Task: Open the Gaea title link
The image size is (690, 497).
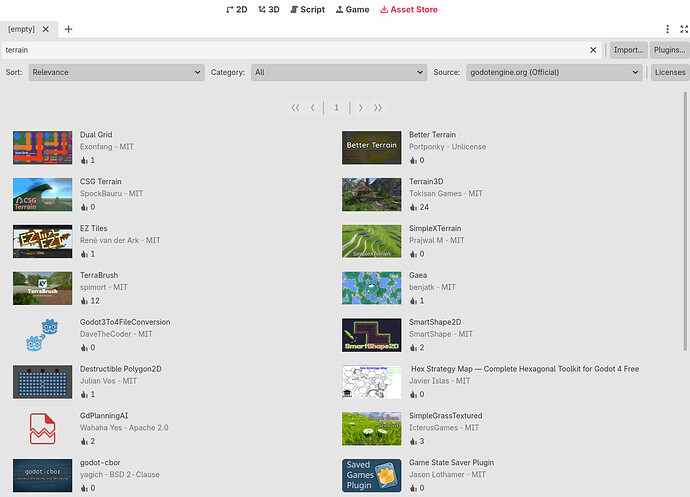Action: point(418,275)
